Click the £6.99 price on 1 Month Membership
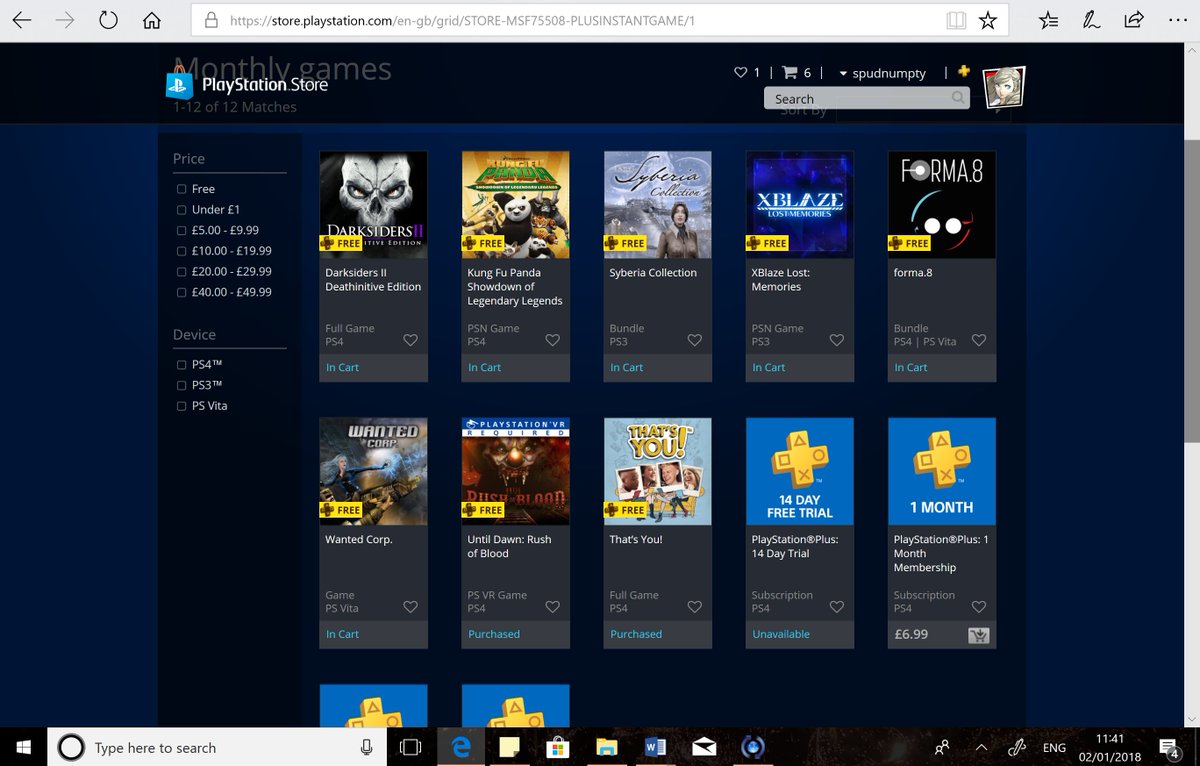The height and width of the screenshot is (766, 1200). tap(911, 634)
